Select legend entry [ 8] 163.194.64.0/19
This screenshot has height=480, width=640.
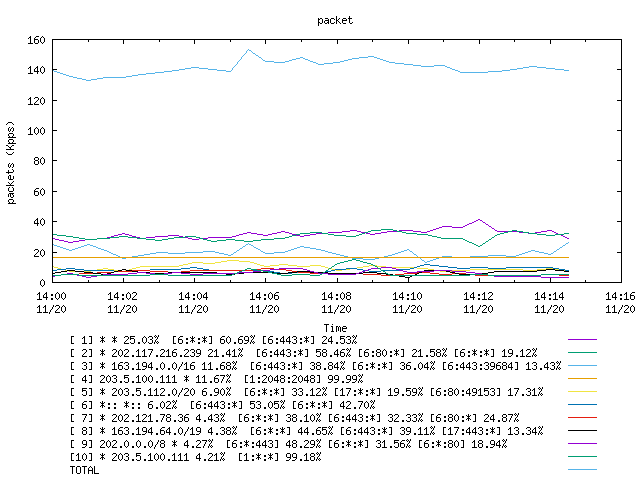pyautogui.click(x=307, y=431)
